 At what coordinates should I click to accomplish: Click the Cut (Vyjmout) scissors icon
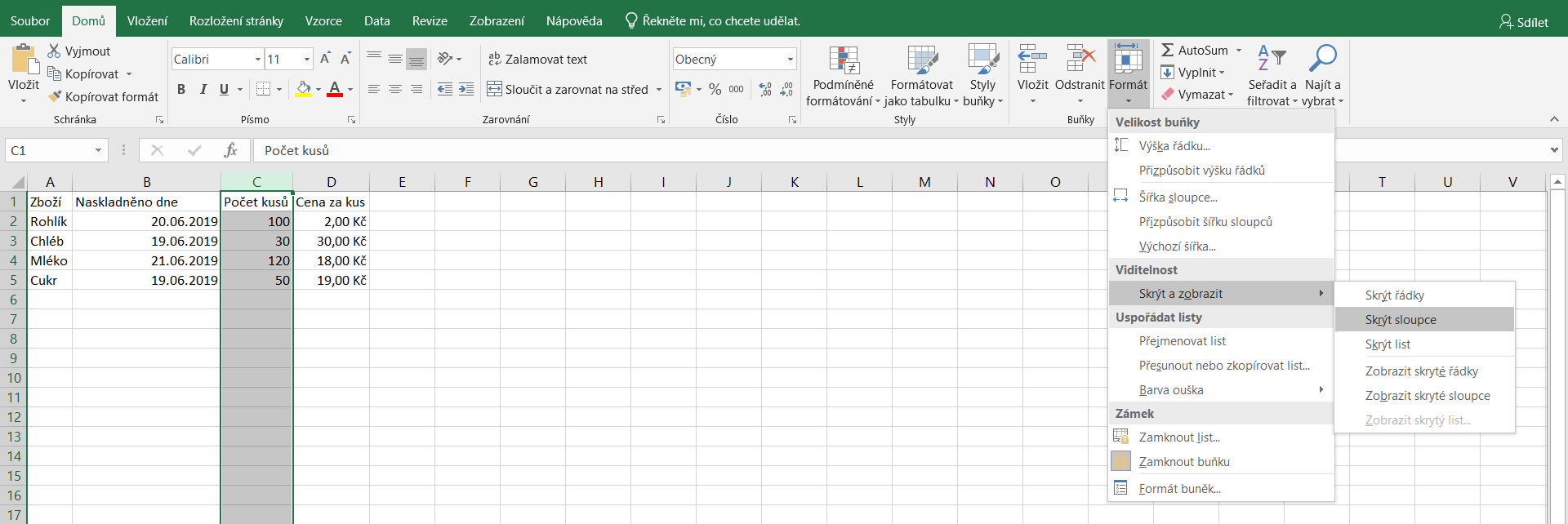coord(54,51)
